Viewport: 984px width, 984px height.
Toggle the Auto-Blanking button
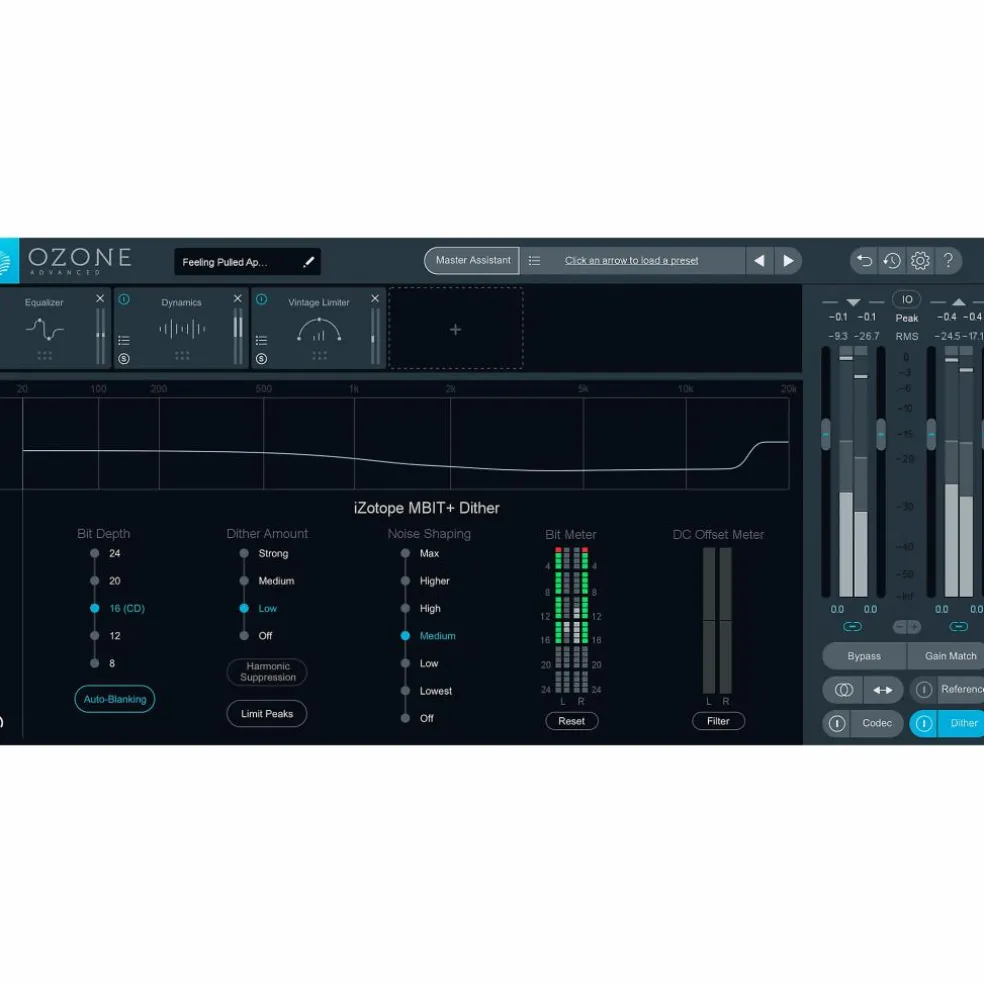tap(115, 699)
